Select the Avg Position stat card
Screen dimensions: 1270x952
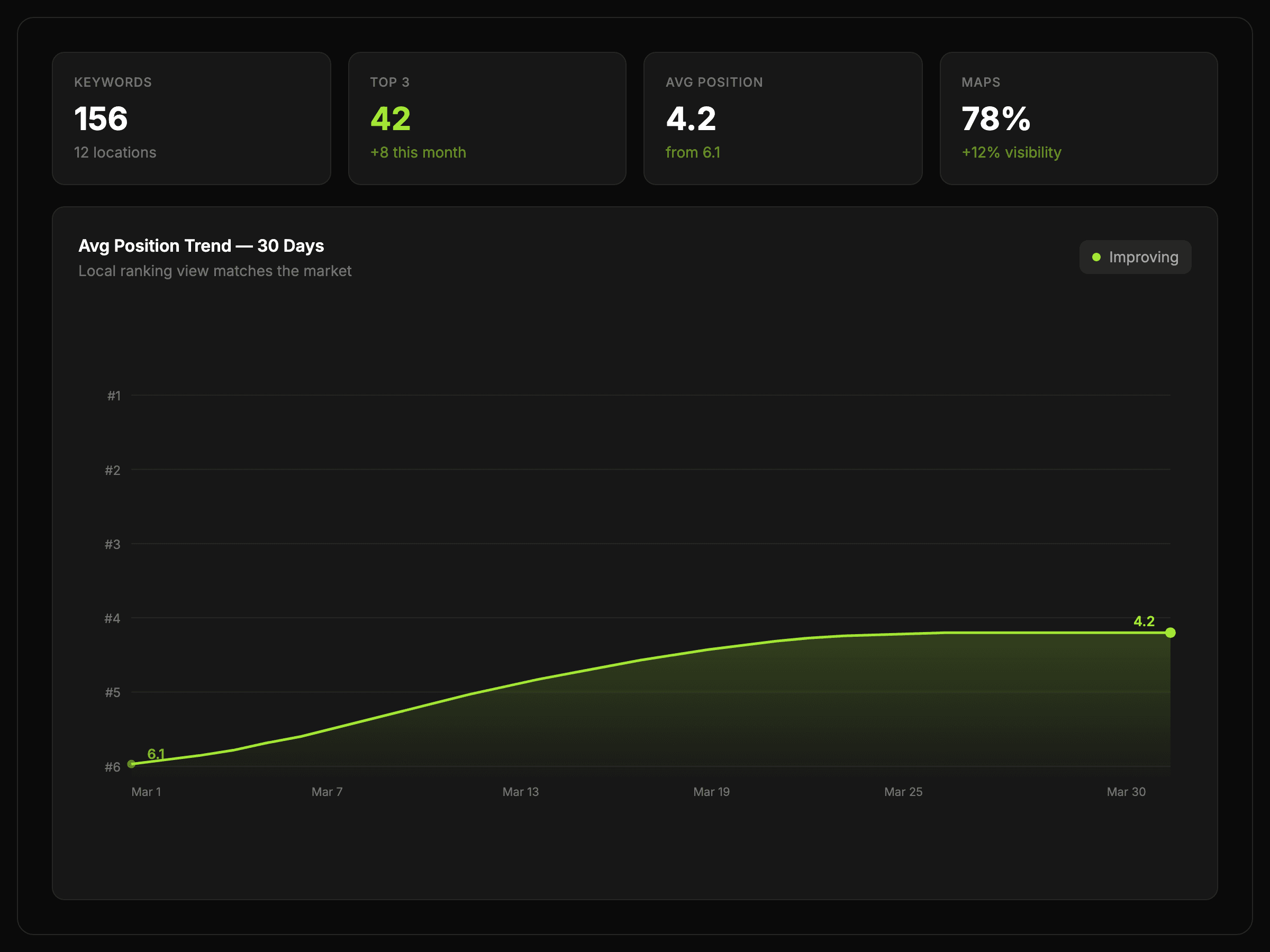(783, 118)
